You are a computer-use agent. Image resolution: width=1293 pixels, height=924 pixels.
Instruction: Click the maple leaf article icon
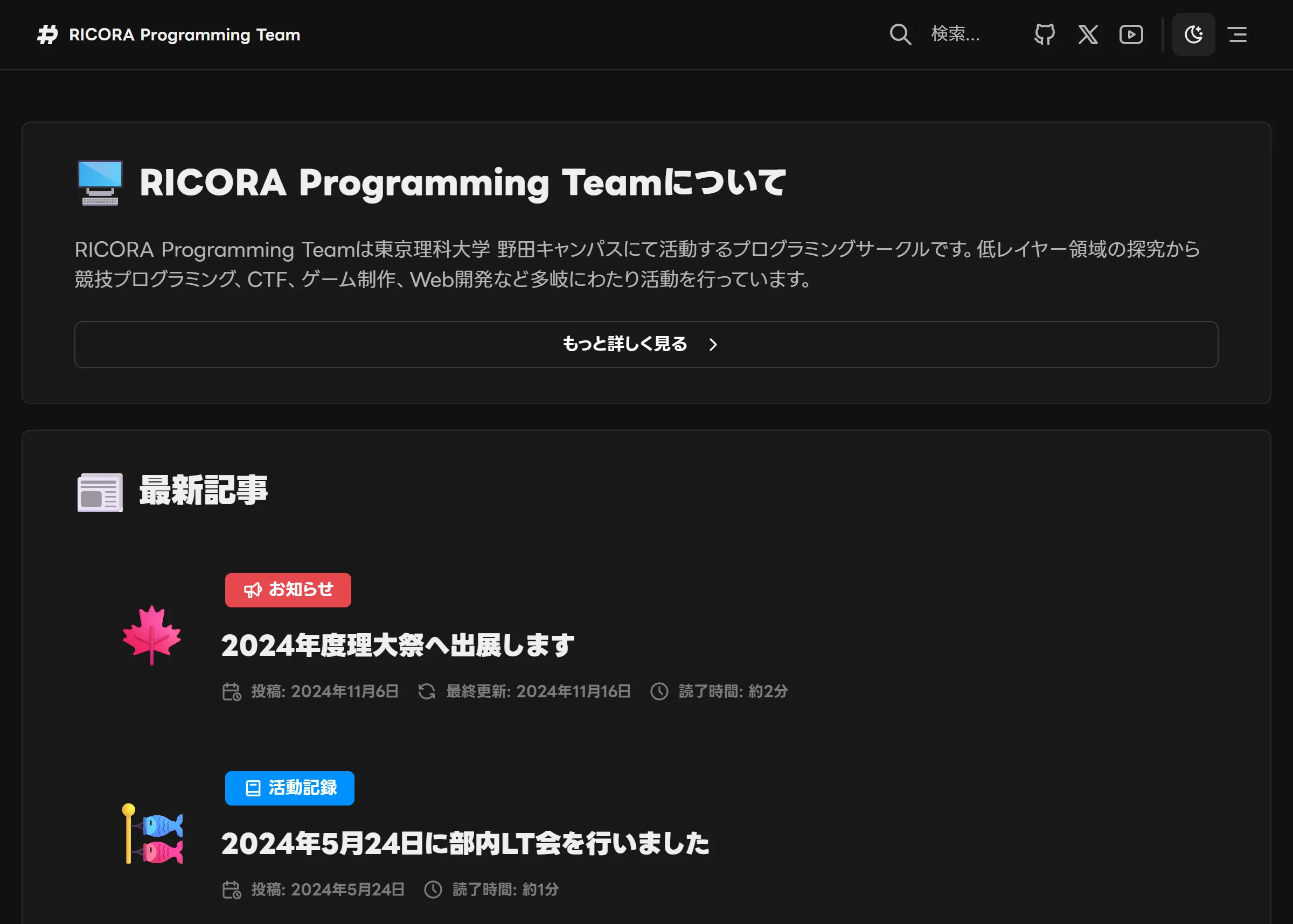(151, 634)
